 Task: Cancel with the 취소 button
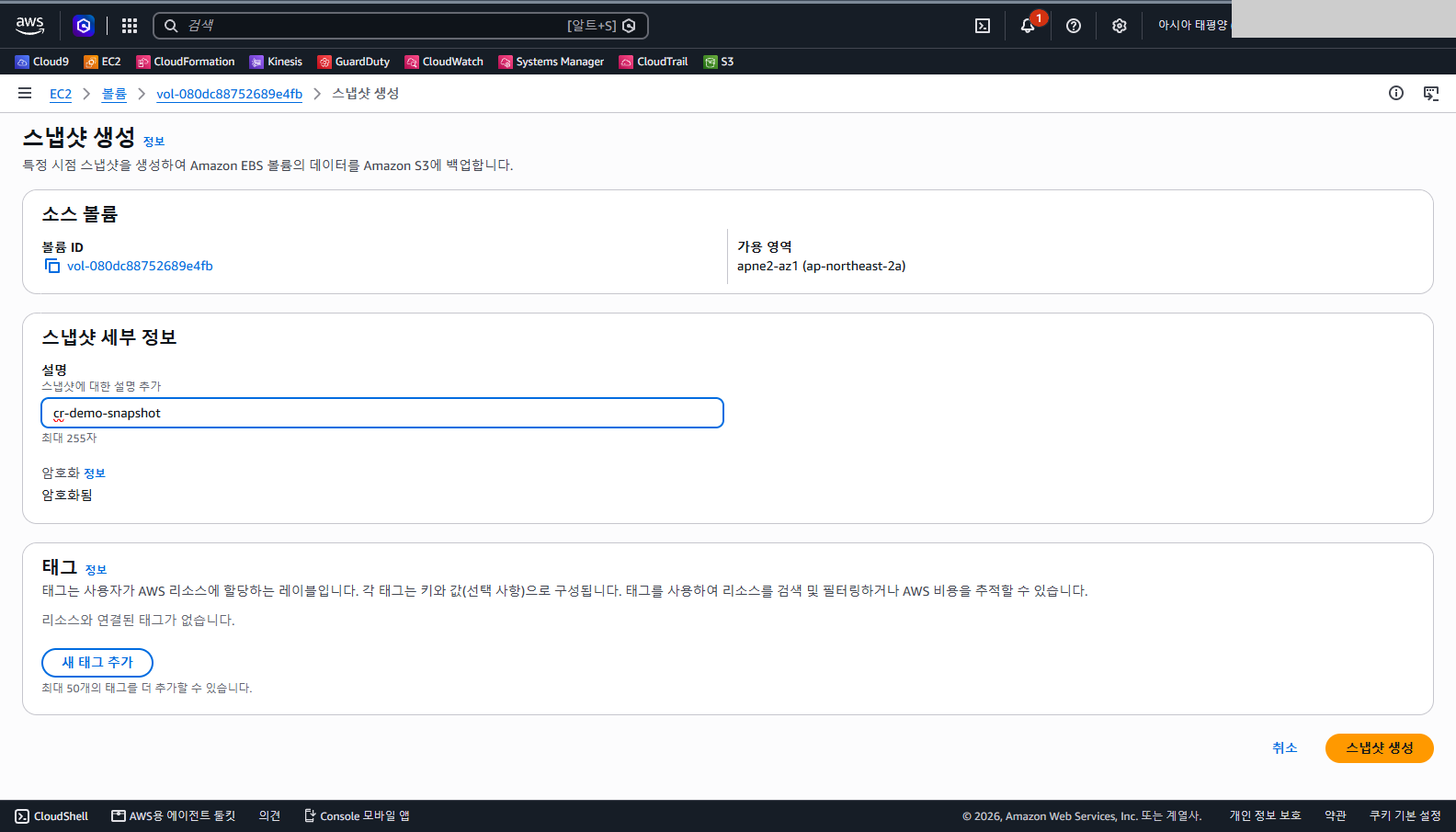pos(1285,748)
